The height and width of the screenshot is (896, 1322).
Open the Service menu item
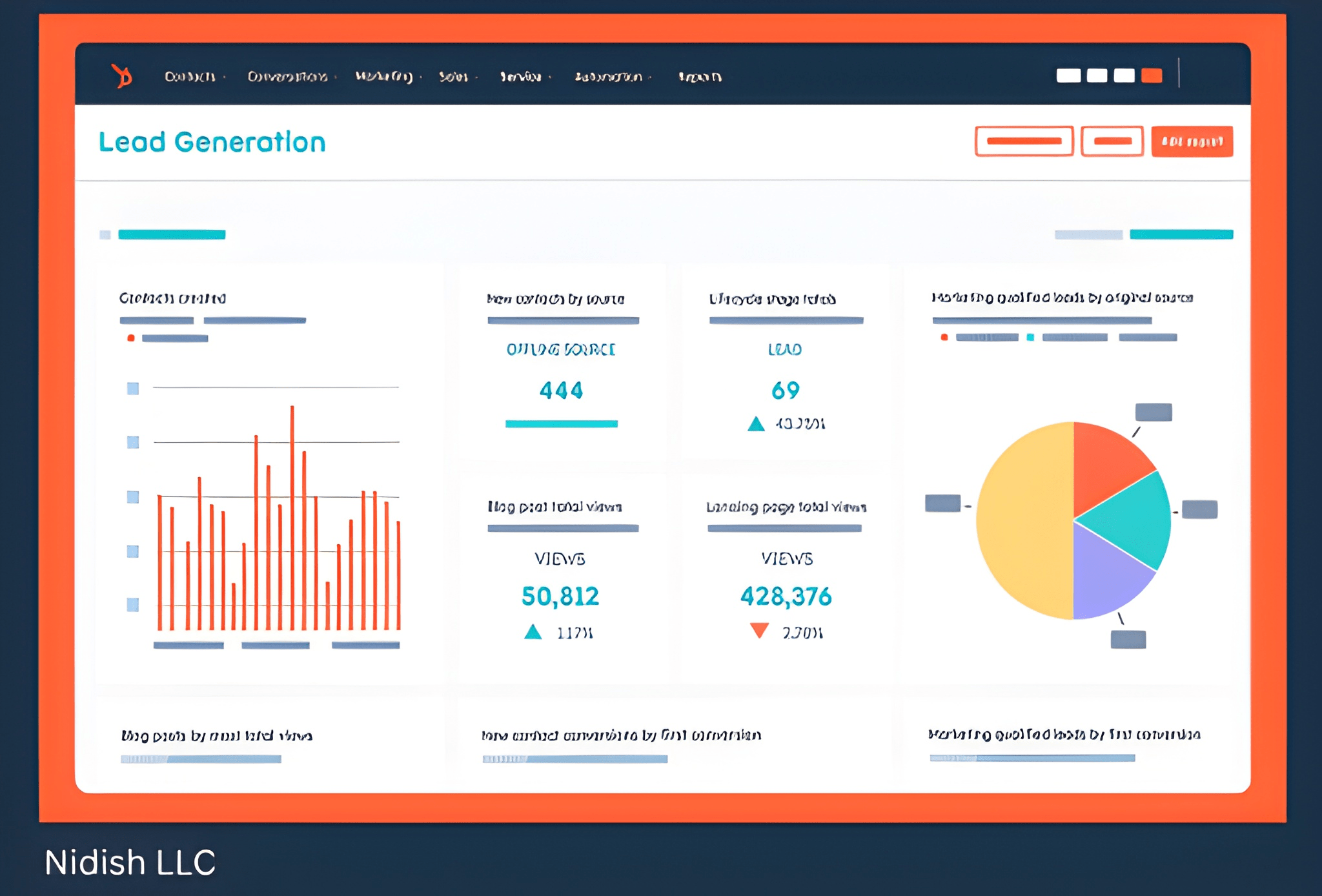coord(523,76)
